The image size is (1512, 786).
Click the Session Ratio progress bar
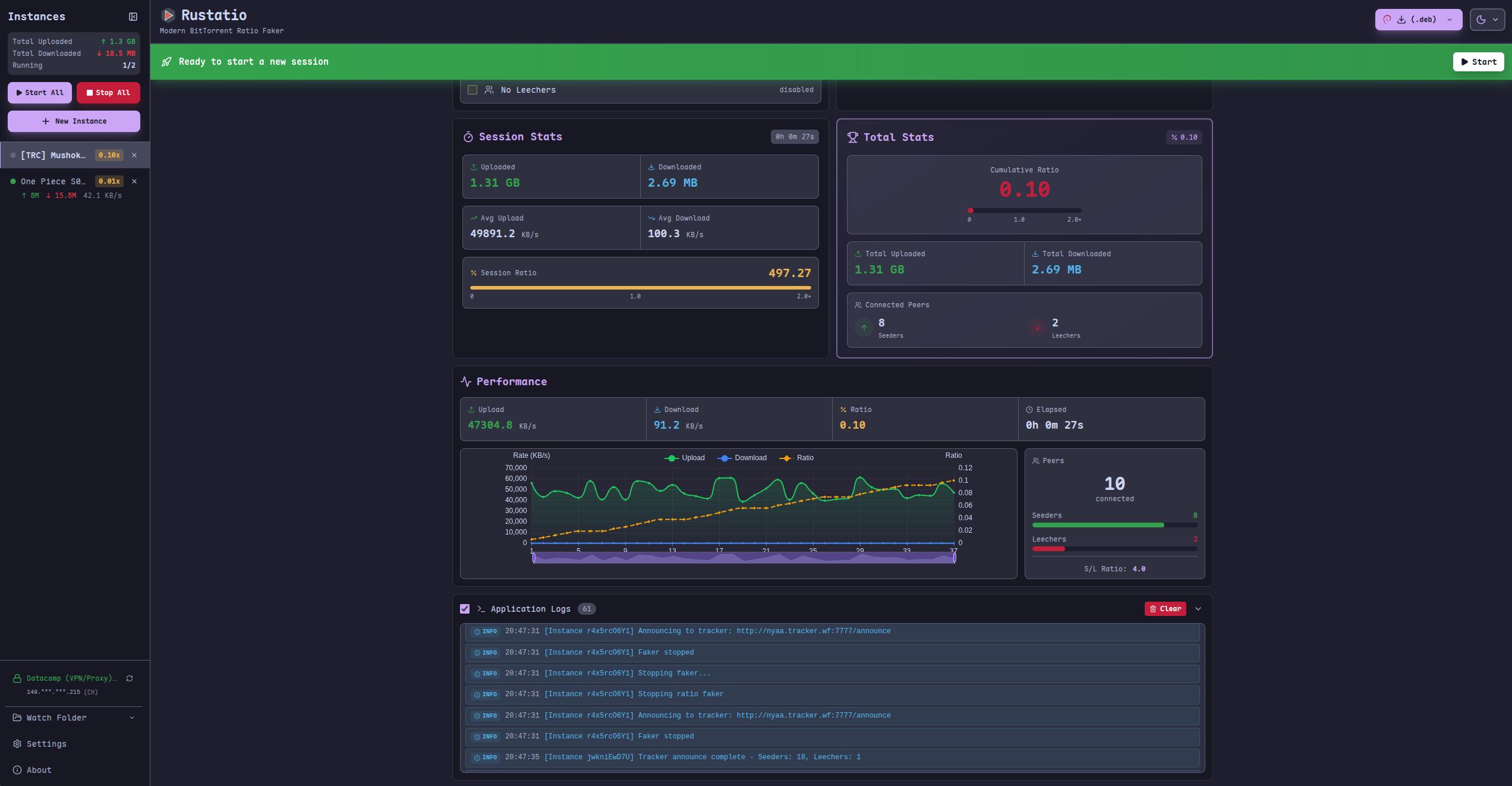tap(641, 288)
